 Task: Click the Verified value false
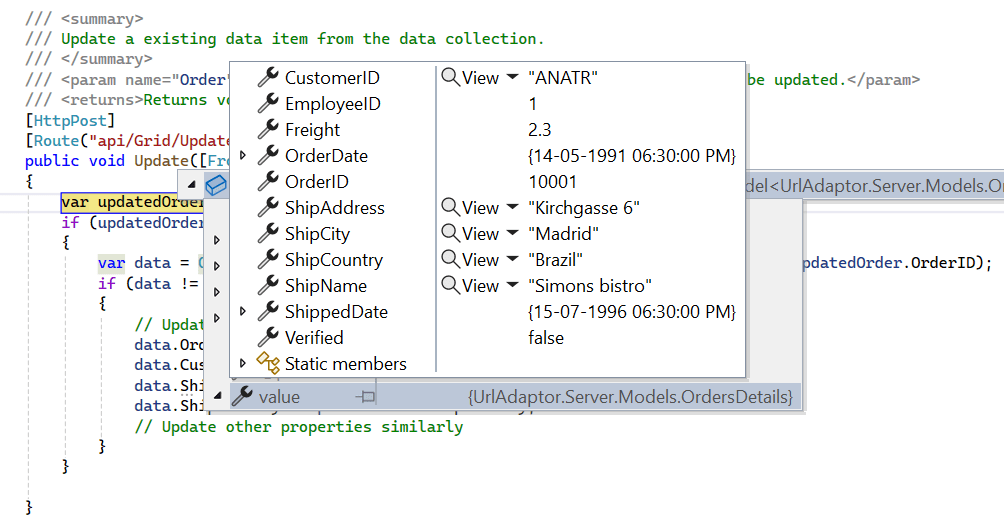(x=546, y=338)
